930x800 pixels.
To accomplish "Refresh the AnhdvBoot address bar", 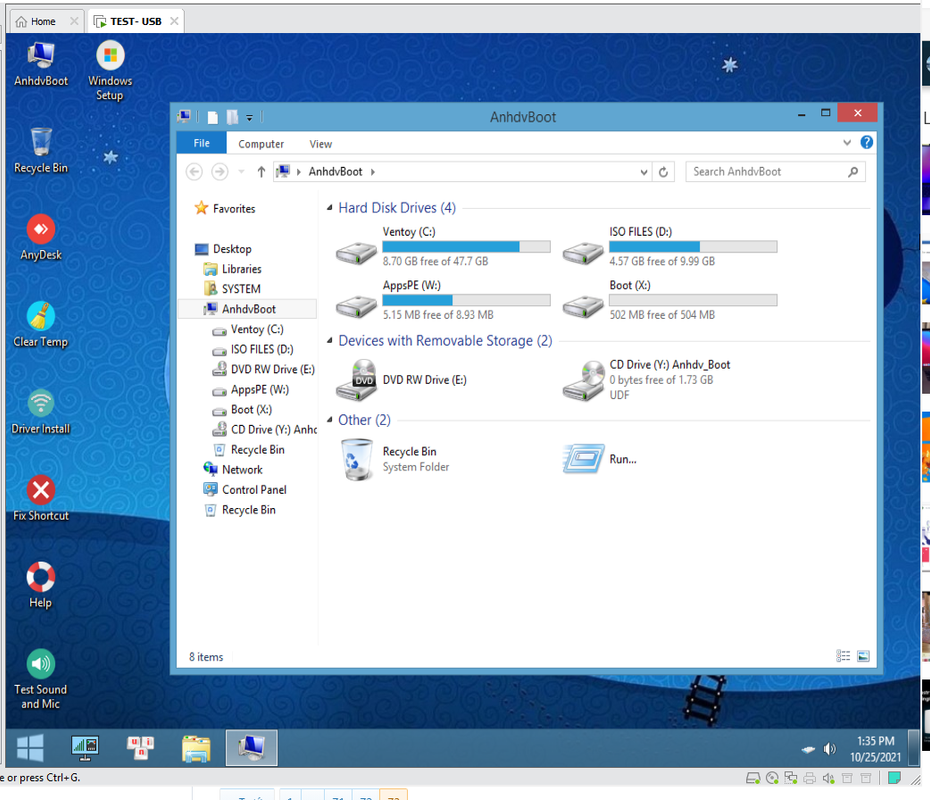I will [x=663, y=172].
